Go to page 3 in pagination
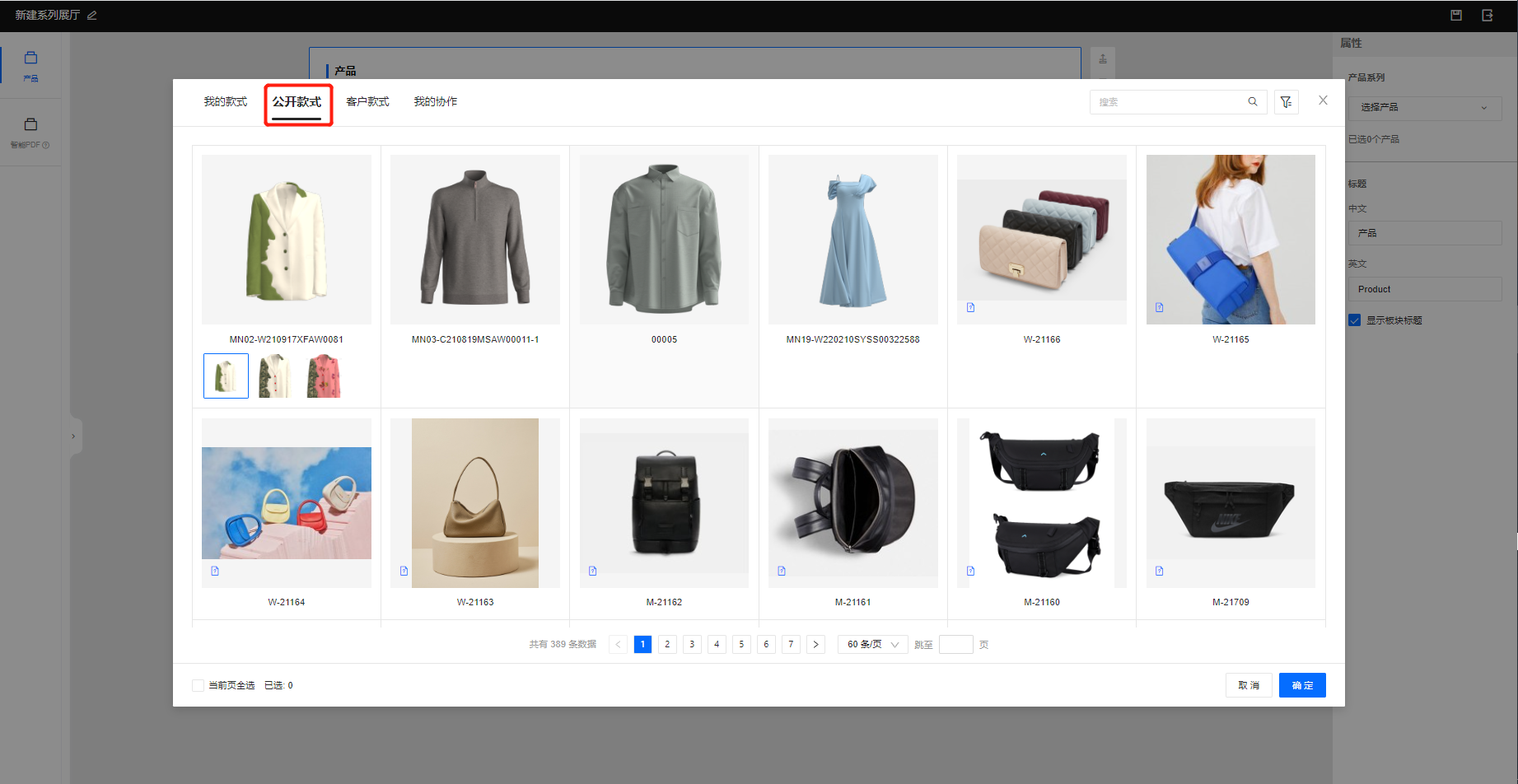Viewport: 1518px width, 784px height. (692, 645)
